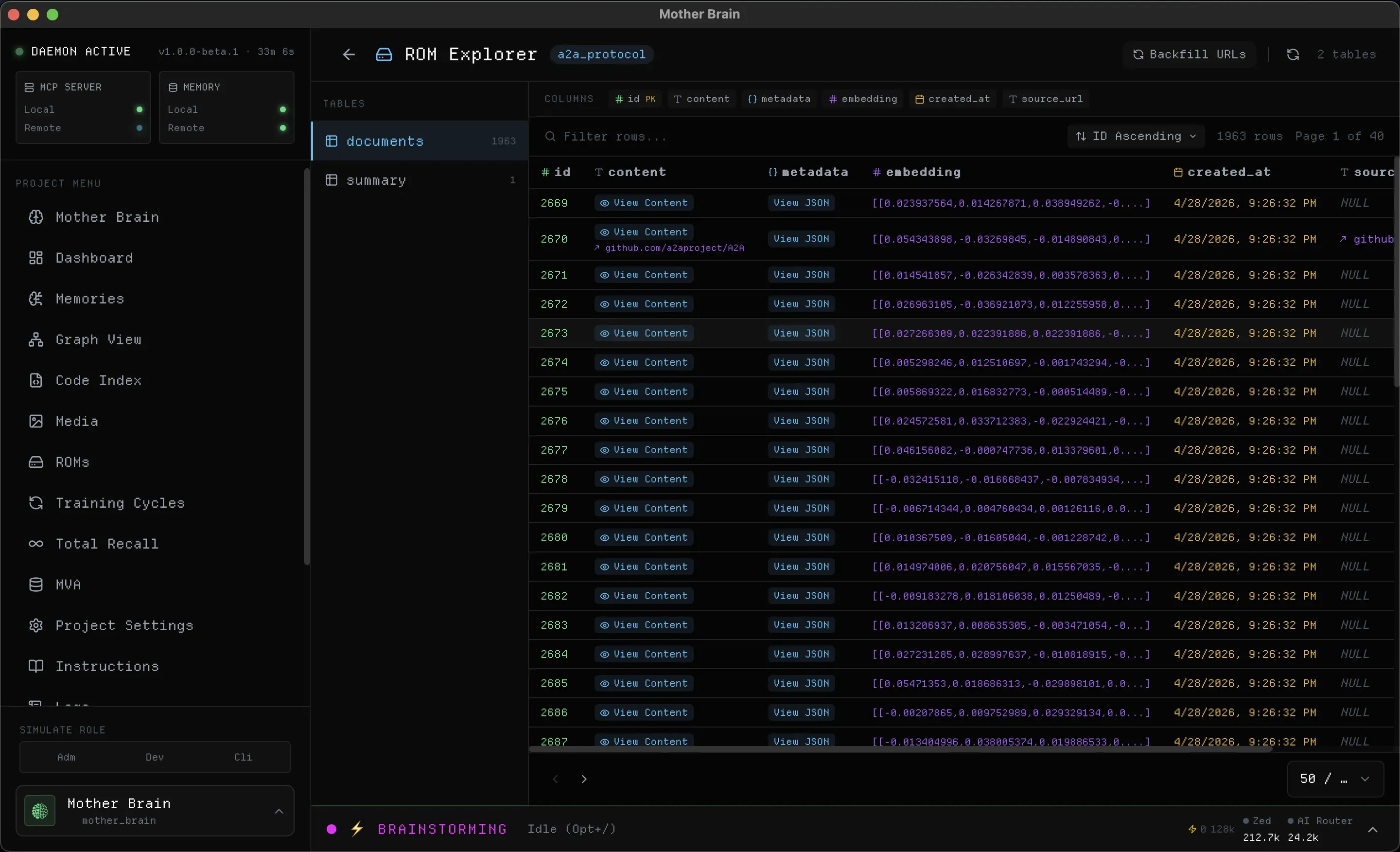Click created_at value in row 2676
This screenshot has height=852, width=1400.
pos(1244,421)
